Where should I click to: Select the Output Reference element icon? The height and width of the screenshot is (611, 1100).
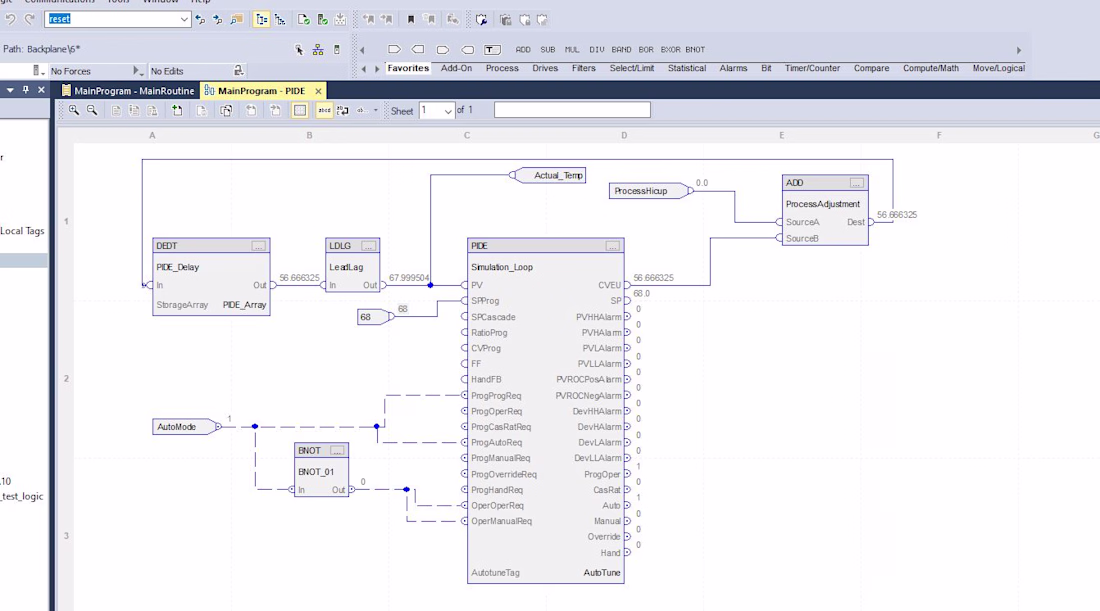click(x=418, y=50)
